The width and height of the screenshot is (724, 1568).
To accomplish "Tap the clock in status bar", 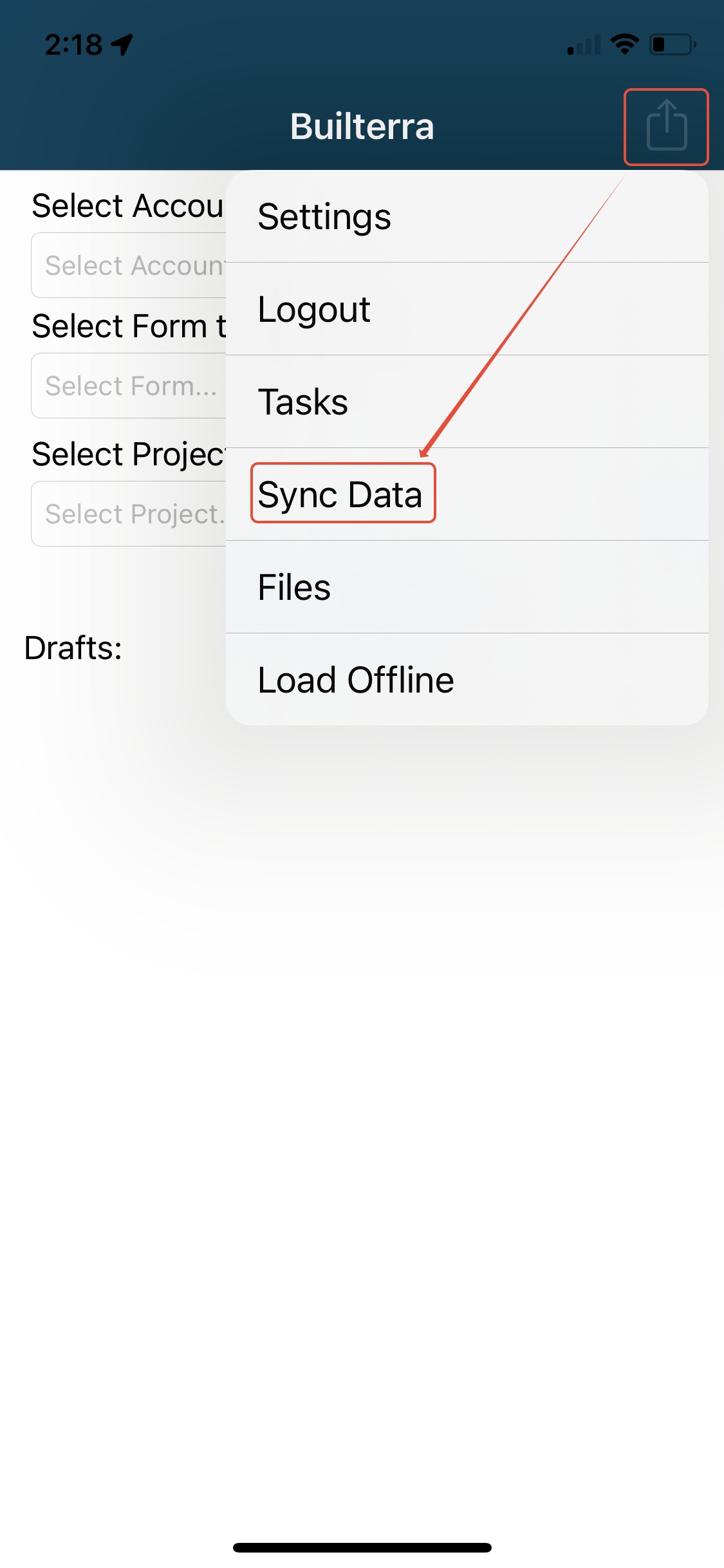I will tap(73, 44).
